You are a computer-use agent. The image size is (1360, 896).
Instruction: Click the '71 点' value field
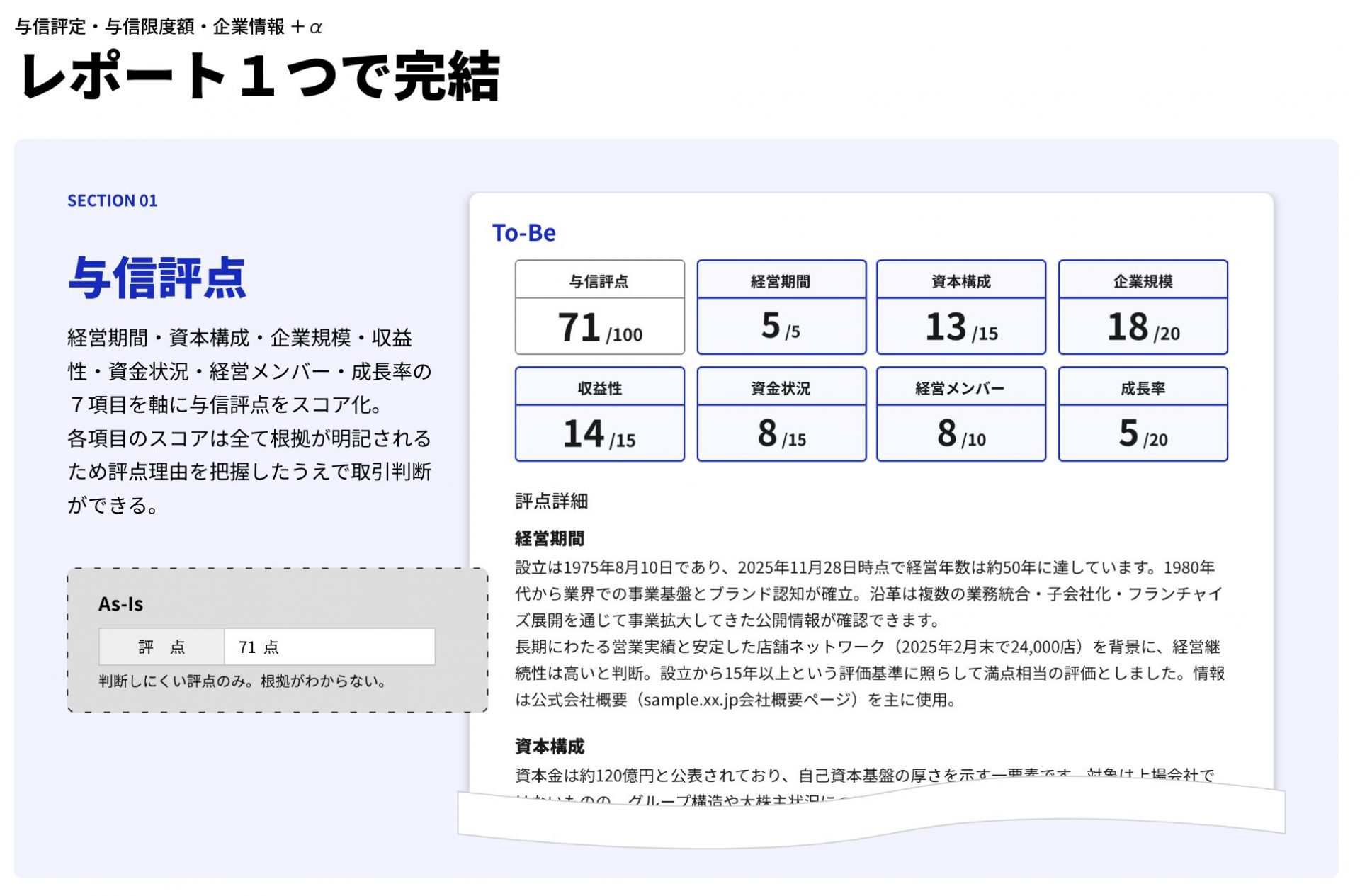329,646
